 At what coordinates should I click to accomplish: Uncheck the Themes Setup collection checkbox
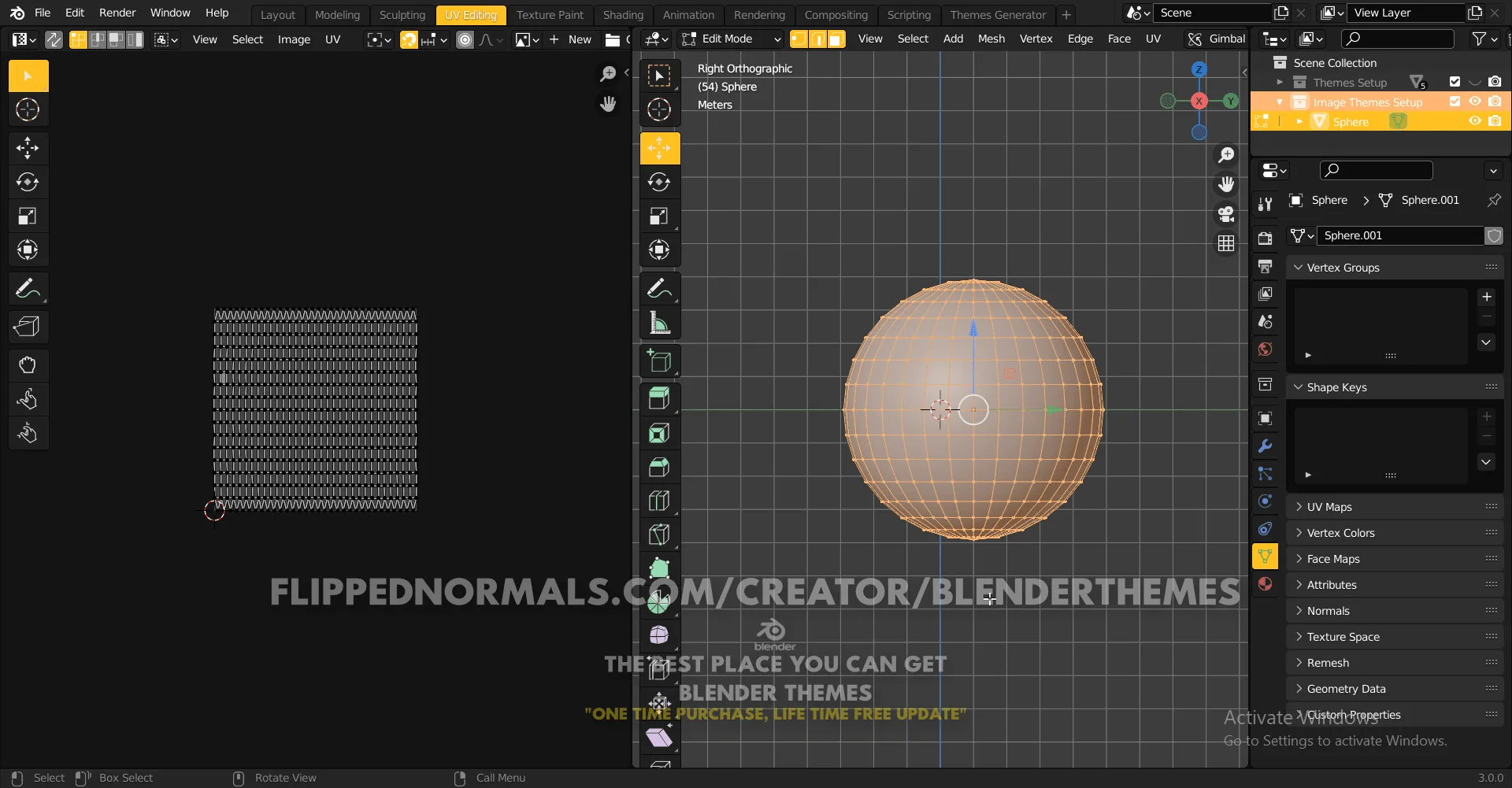pyautogui.click(x=1453, y=82)
